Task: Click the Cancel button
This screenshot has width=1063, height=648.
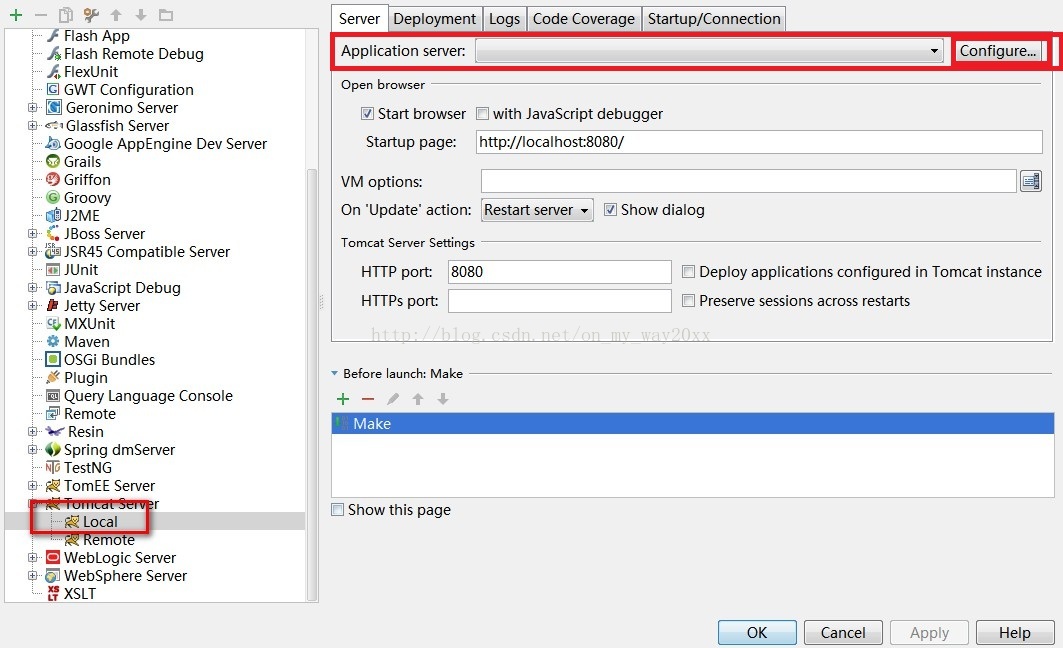Action: pos(843,632)
